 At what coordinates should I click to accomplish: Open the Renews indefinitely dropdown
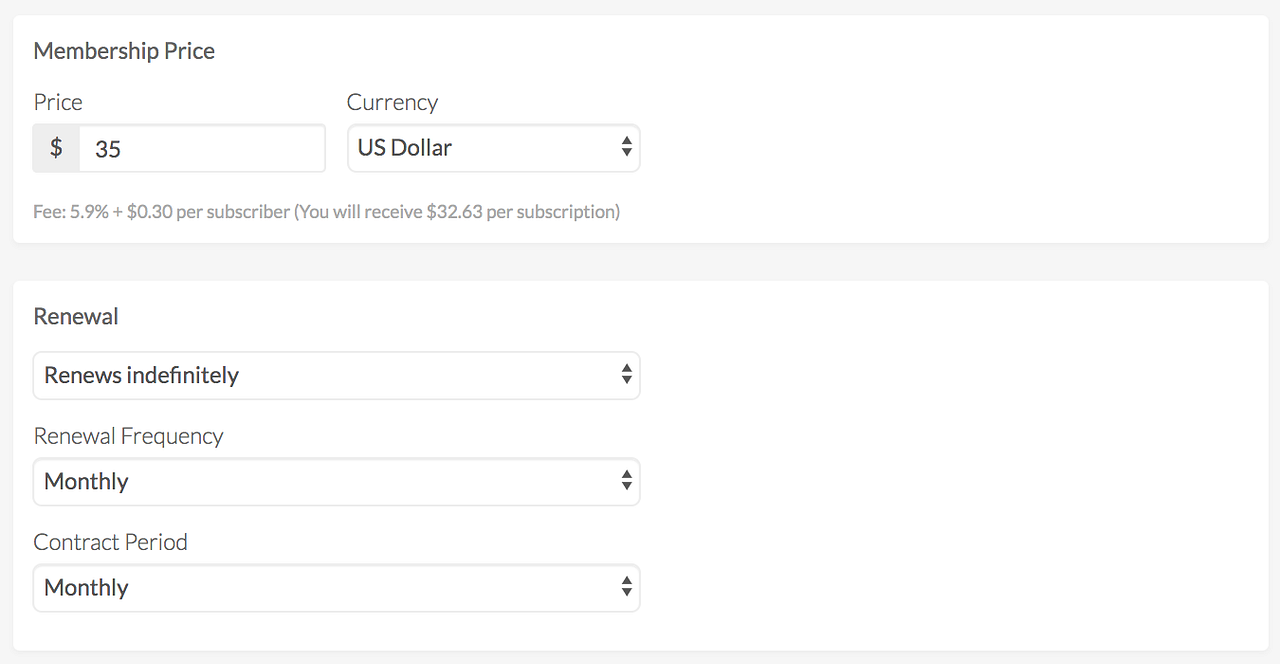tap(336, 375)
